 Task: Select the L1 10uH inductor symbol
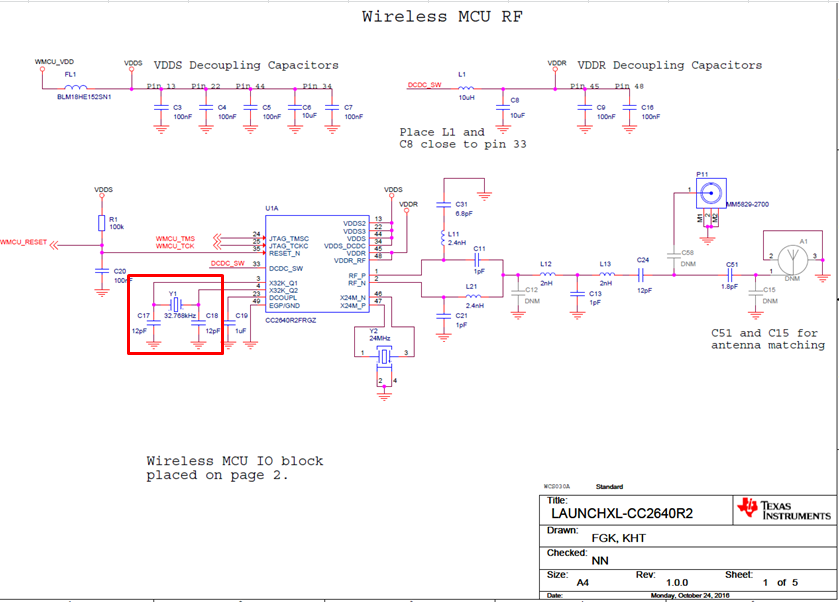pyautogui.click(x=466, y=87)
